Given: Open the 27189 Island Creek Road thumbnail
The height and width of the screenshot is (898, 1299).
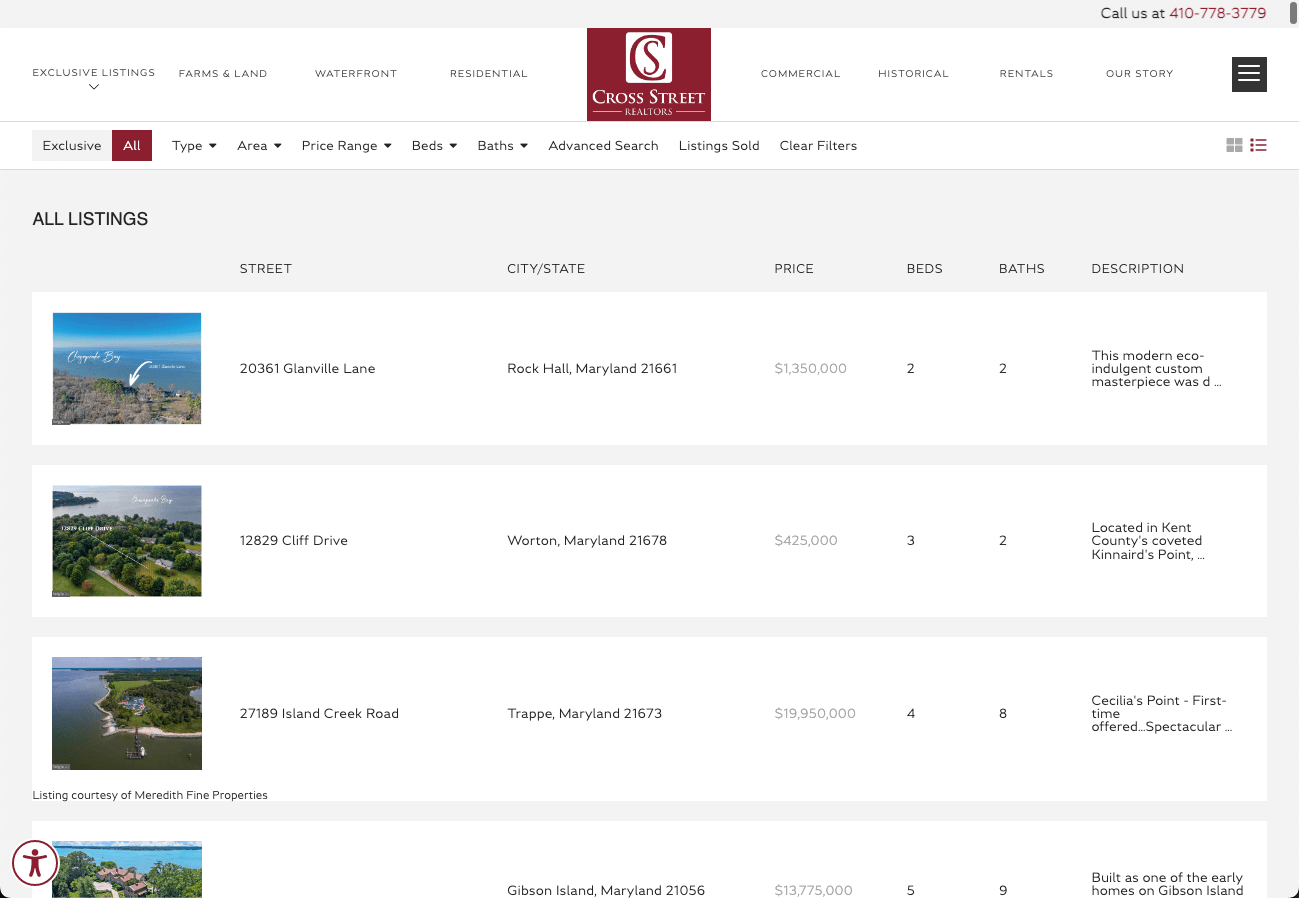Looking at the screenshot, I should 127,713.
